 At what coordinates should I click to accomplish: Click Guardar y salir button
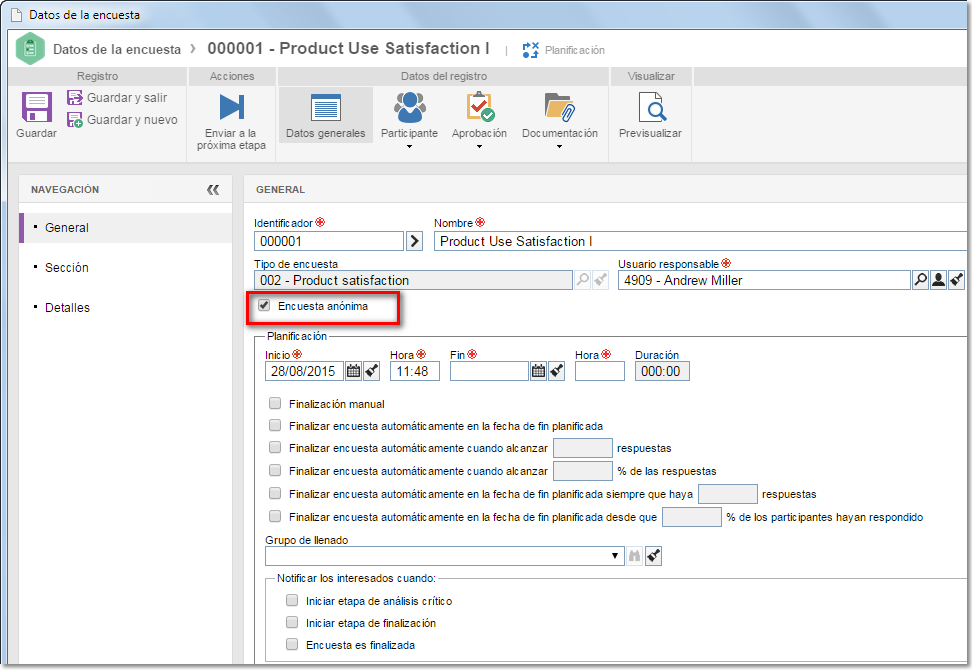tap(117, 98)
